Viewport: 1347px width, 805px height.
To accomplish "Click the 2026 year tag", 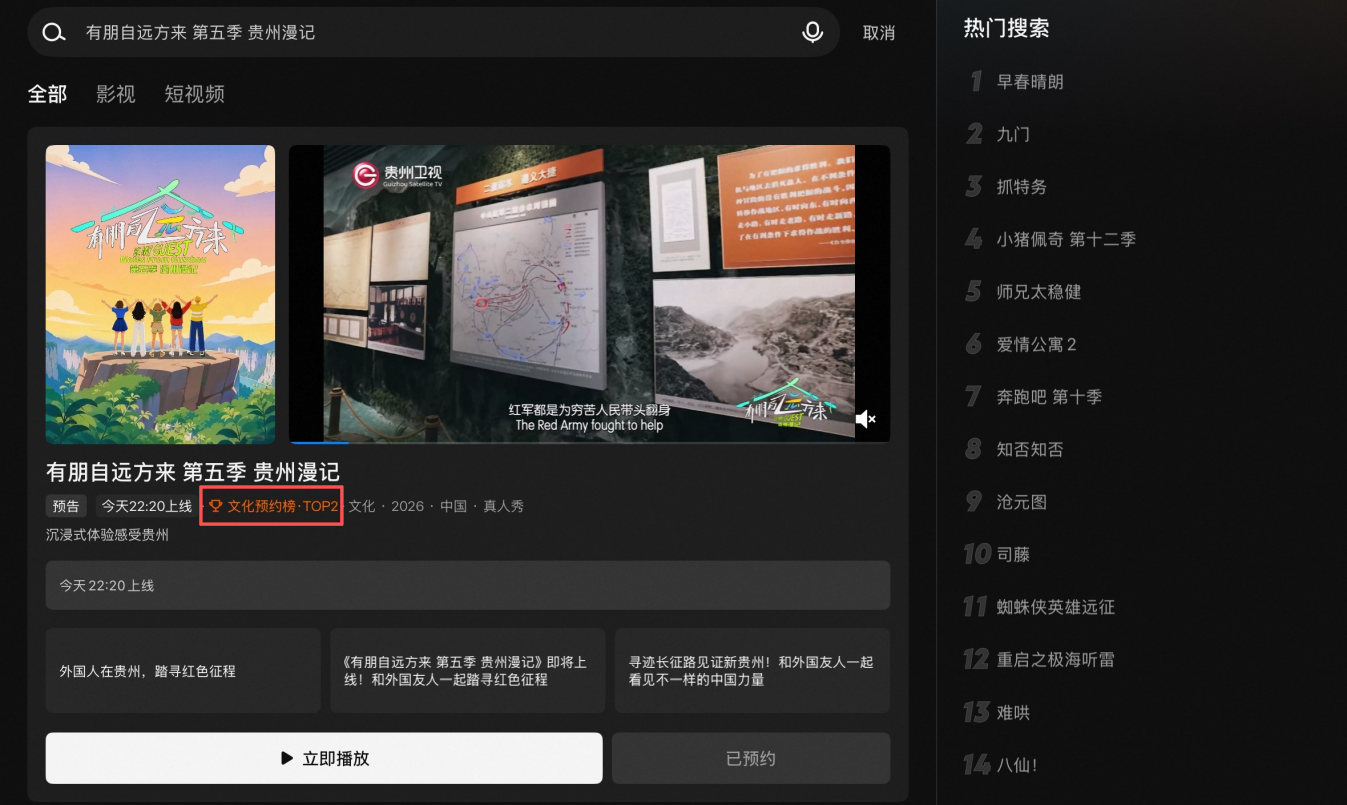I will [408, 506].
